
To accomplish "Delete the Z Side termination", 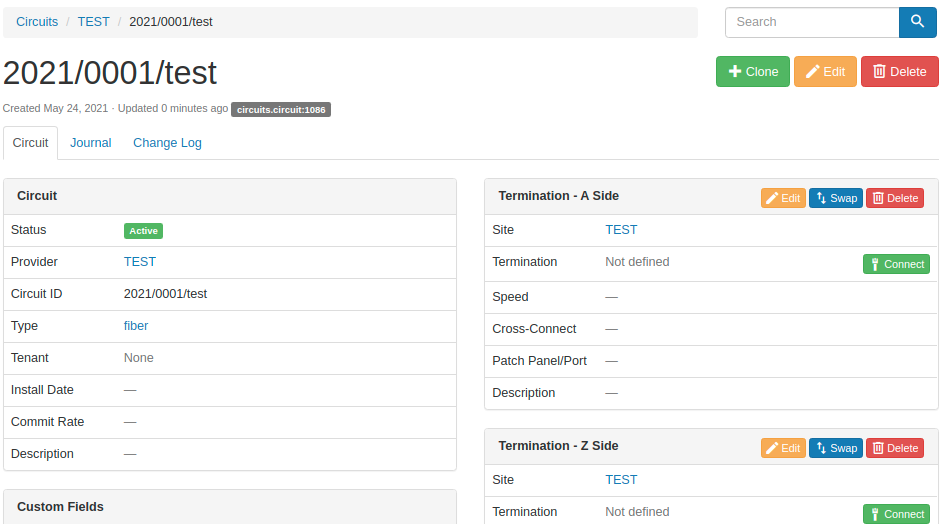I will click(895, 448).
